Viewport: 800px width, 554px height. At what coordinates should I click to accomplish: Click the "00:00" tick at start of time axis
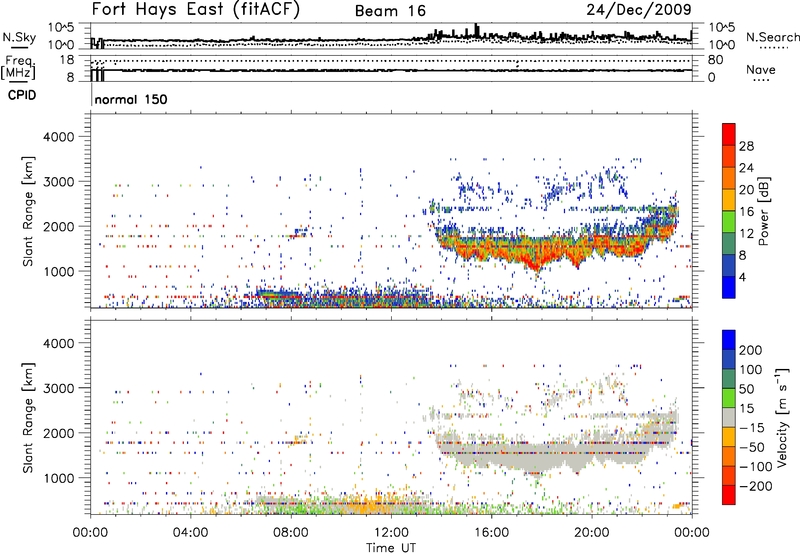91,533
